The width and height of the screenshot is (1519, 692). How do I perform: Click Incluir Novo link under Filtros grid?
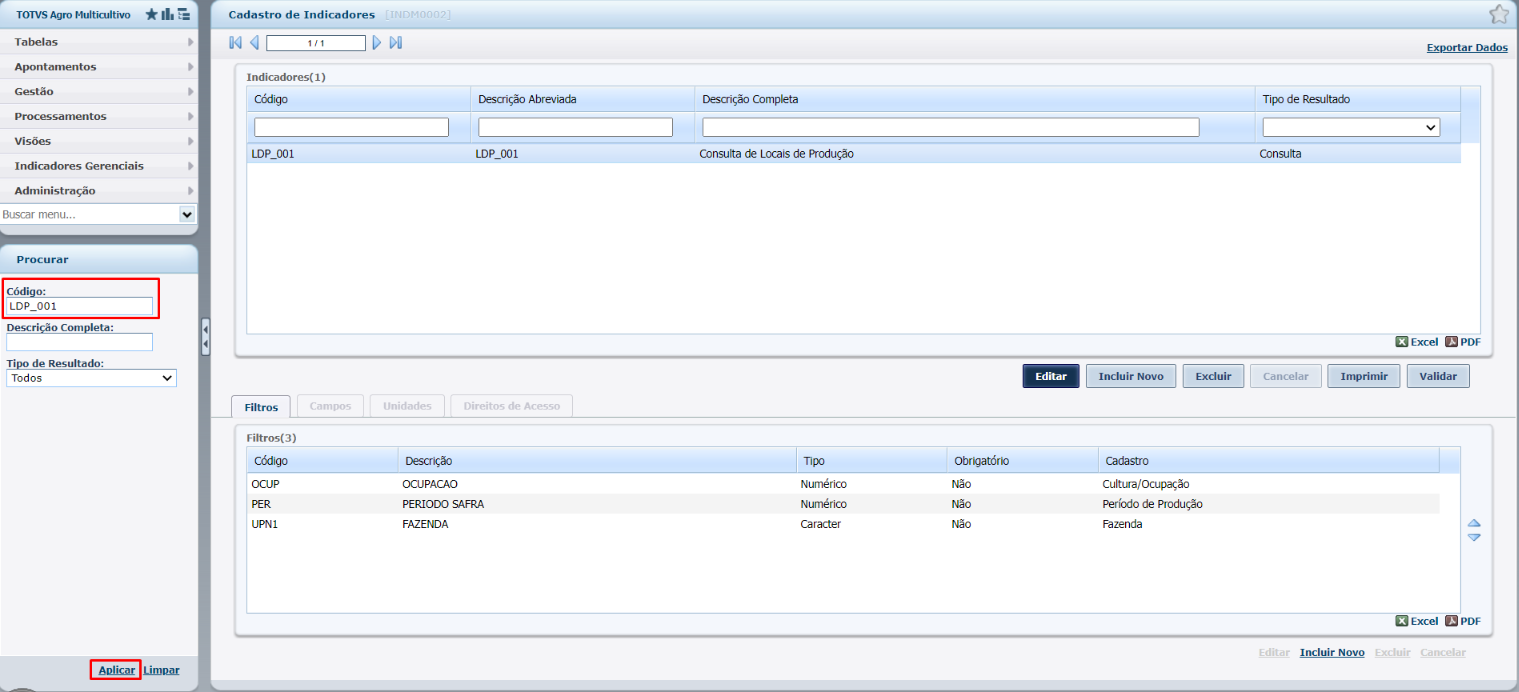click(1332, 652)
